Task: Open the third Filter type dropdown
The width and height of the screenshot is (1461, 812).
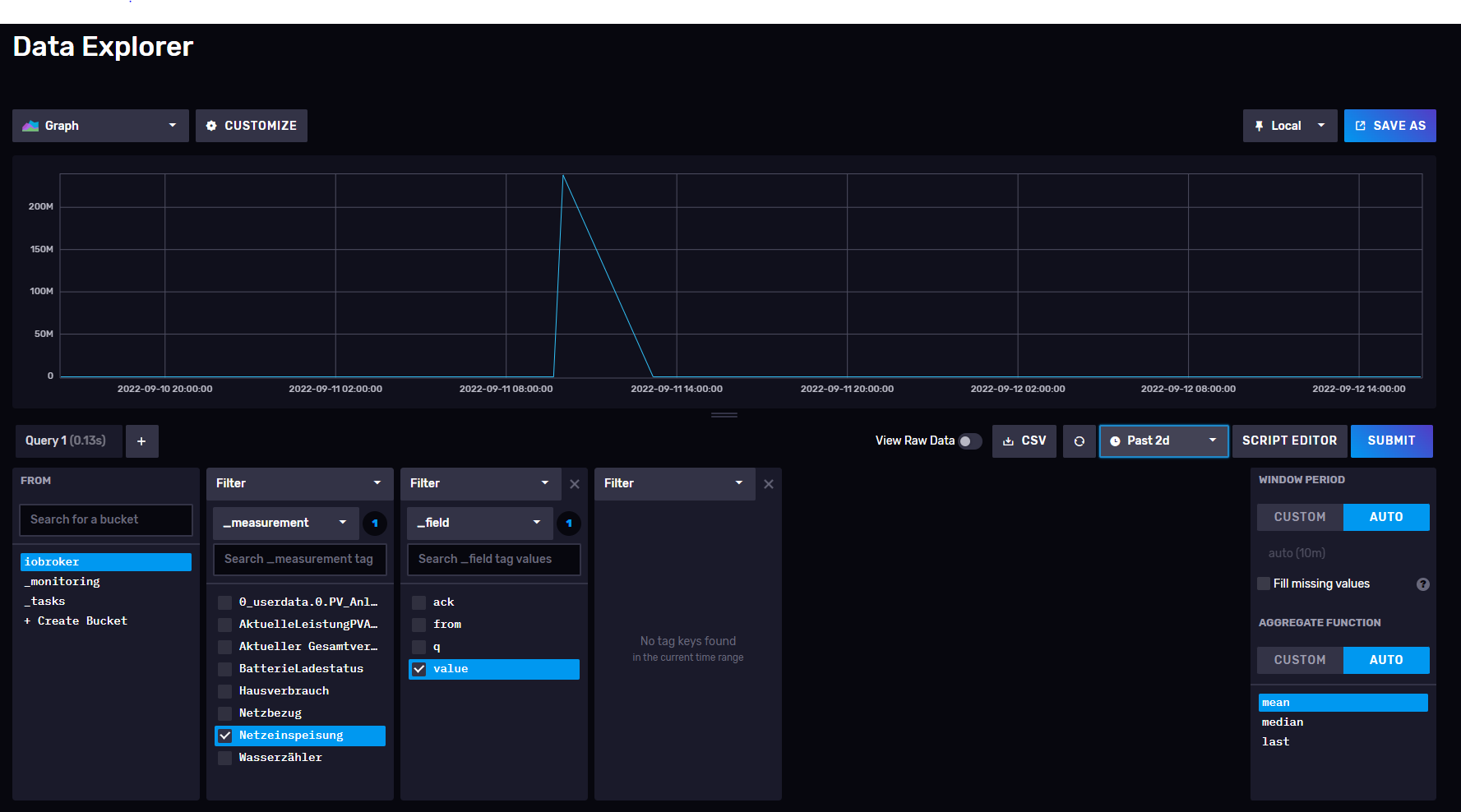Action: click(x=675, y=484)
